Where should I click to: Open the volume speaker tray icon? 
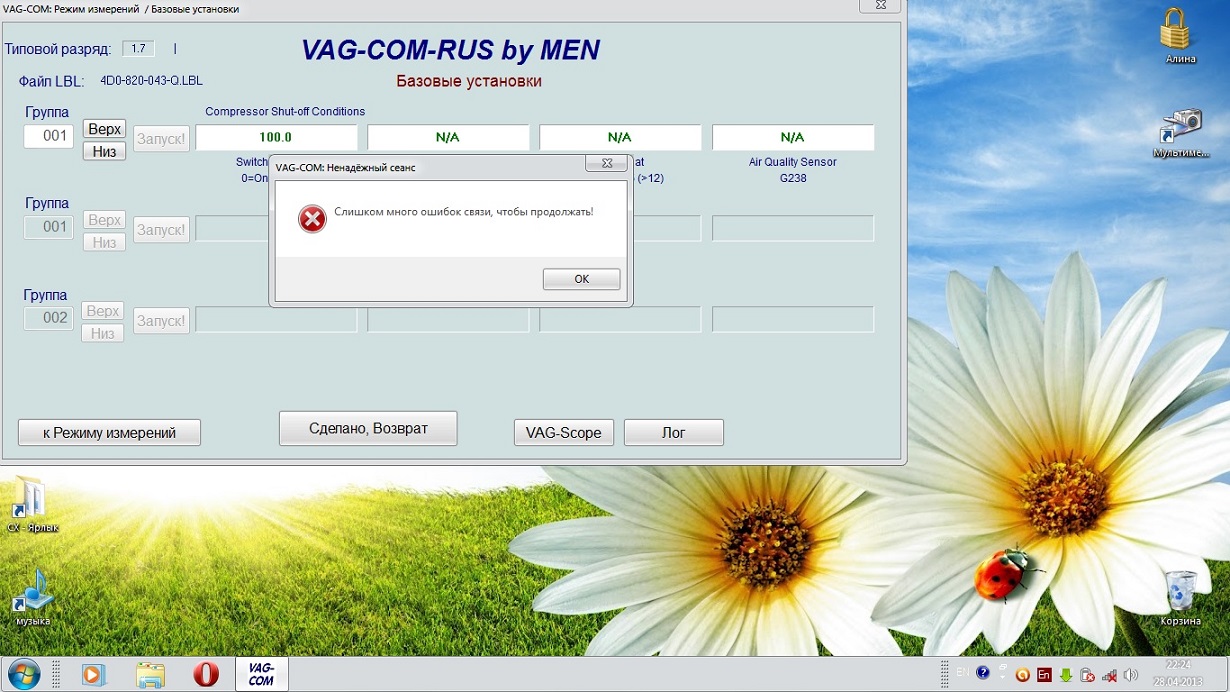[x=1131, y=674]
